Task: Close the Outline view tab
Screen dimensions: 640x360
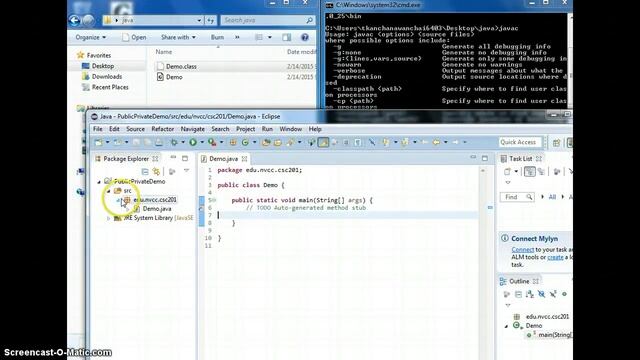Action: (x=536, y=281)
